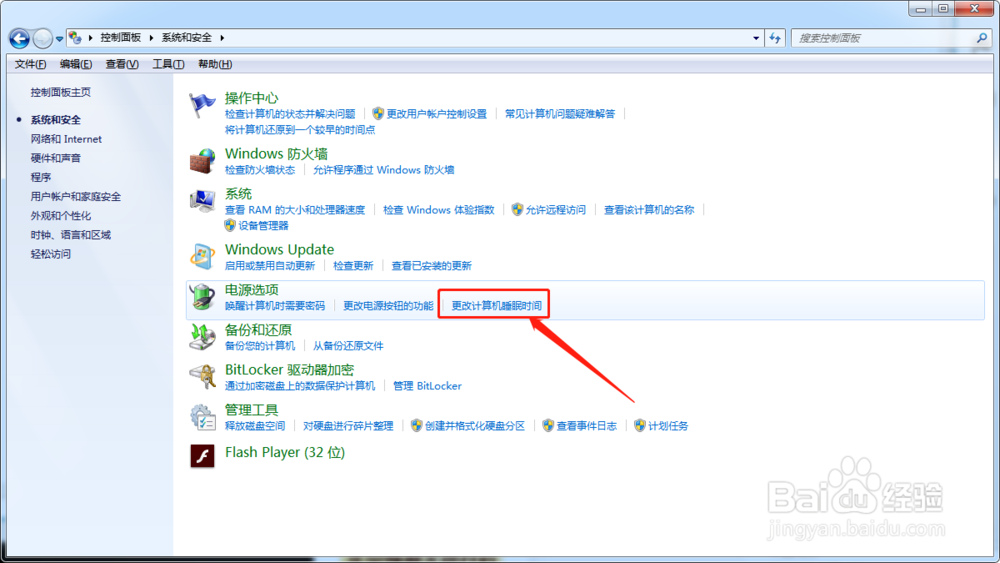Screen dimensions: 1000x563
Task: Expand arrow after 控制面板 in breadcrumb
Action: (151, 38)
